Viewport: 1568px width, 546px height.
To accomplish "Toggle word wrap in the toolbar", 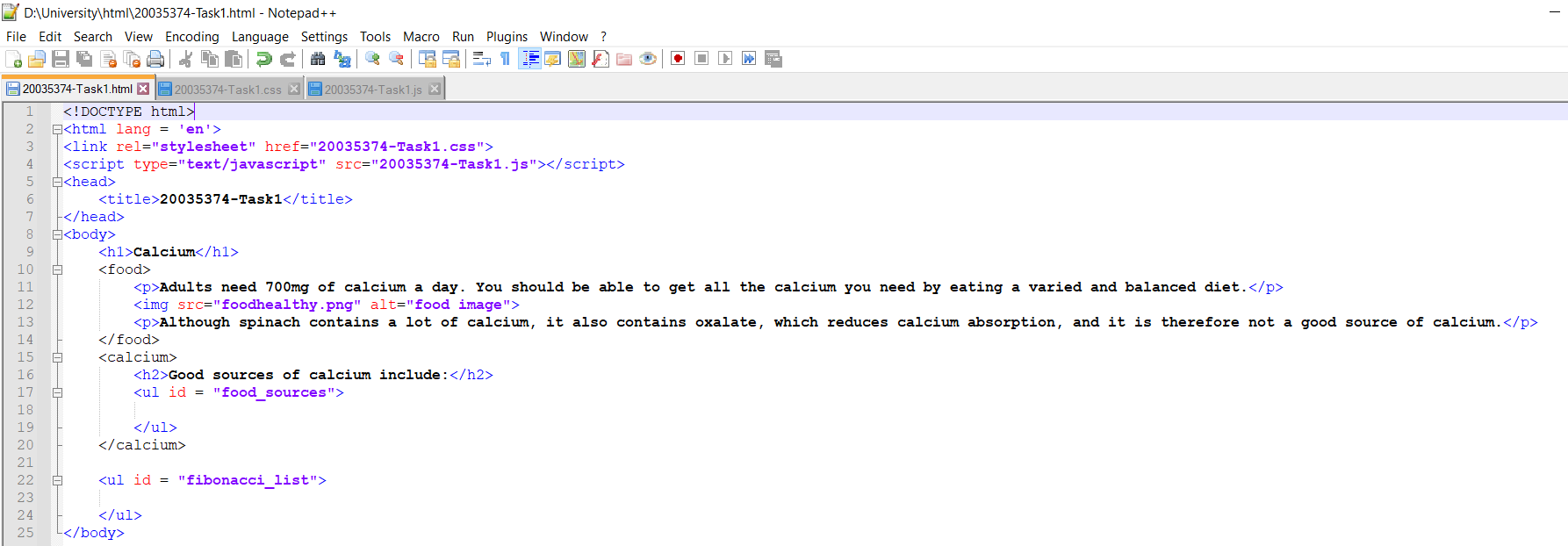I will pyautogui.click(x=481, y=59).
